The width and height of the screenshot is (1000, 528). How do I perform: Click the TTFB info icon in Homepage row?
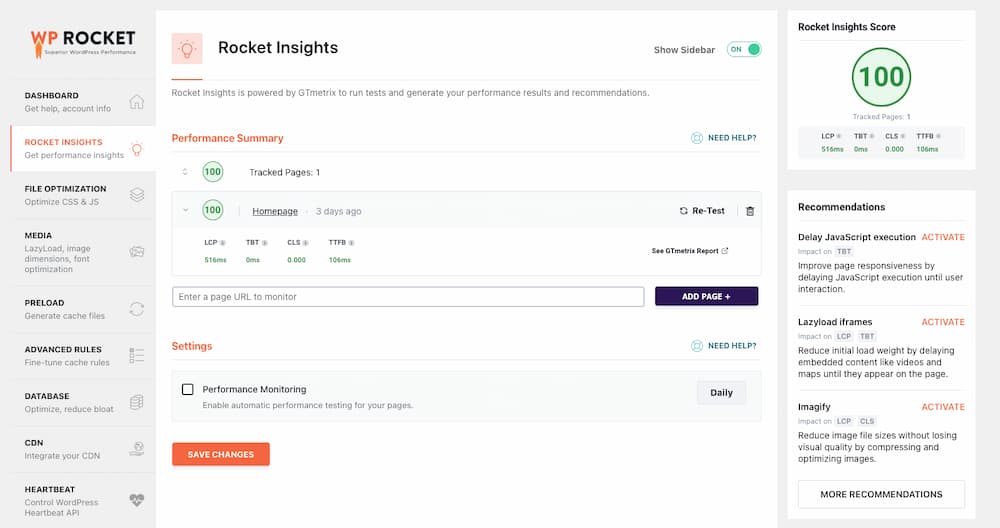tap(351, 243)
